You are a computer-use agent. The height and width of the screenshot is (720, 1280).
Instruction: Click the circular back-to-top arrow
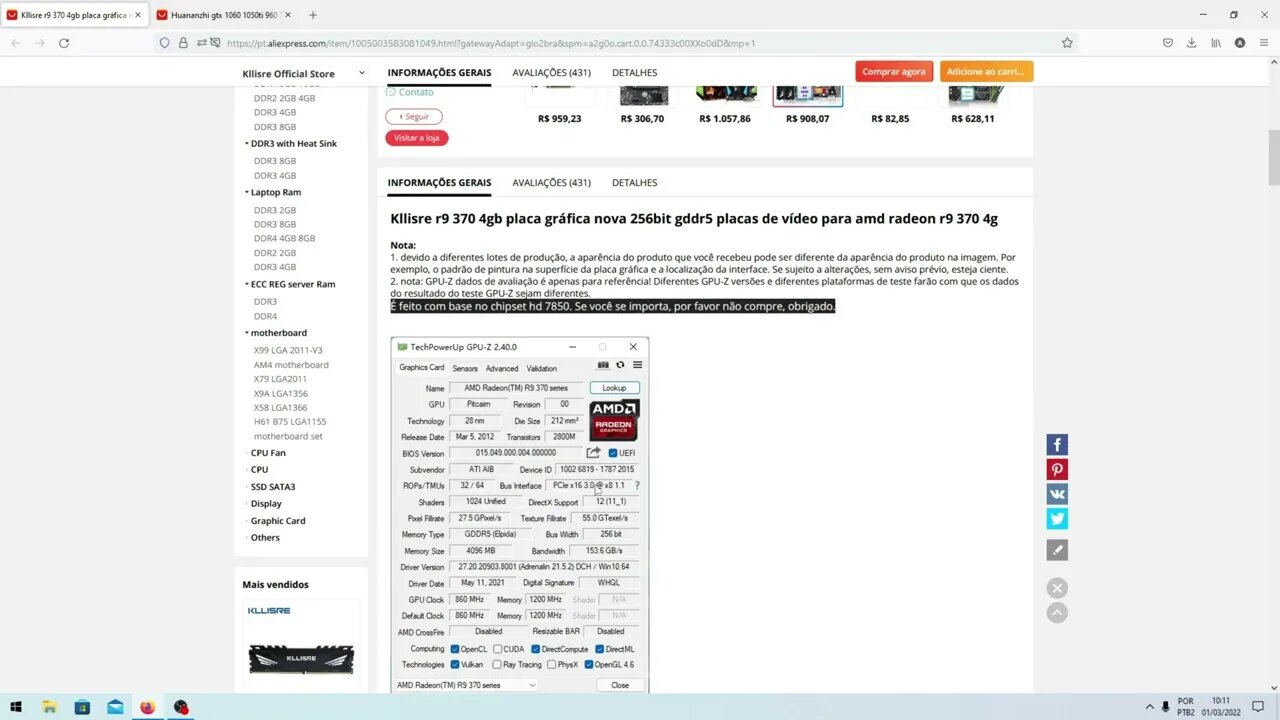click(1057, 612)
